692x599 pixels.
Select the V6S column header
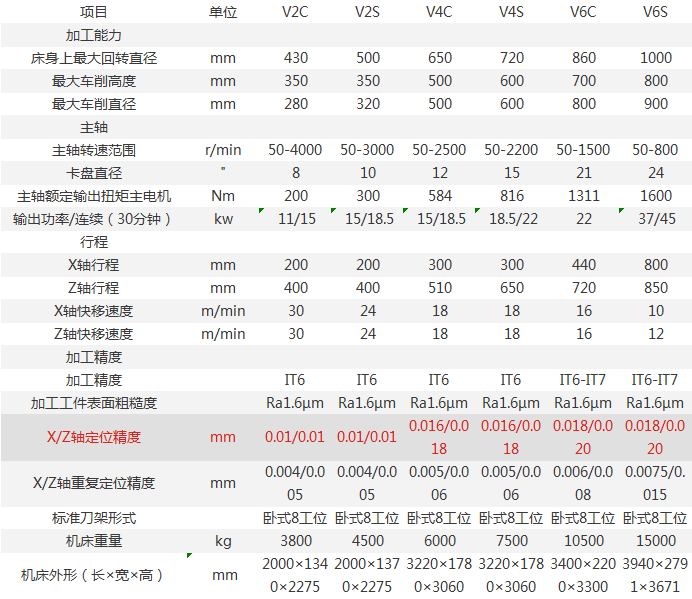[654, 12]
